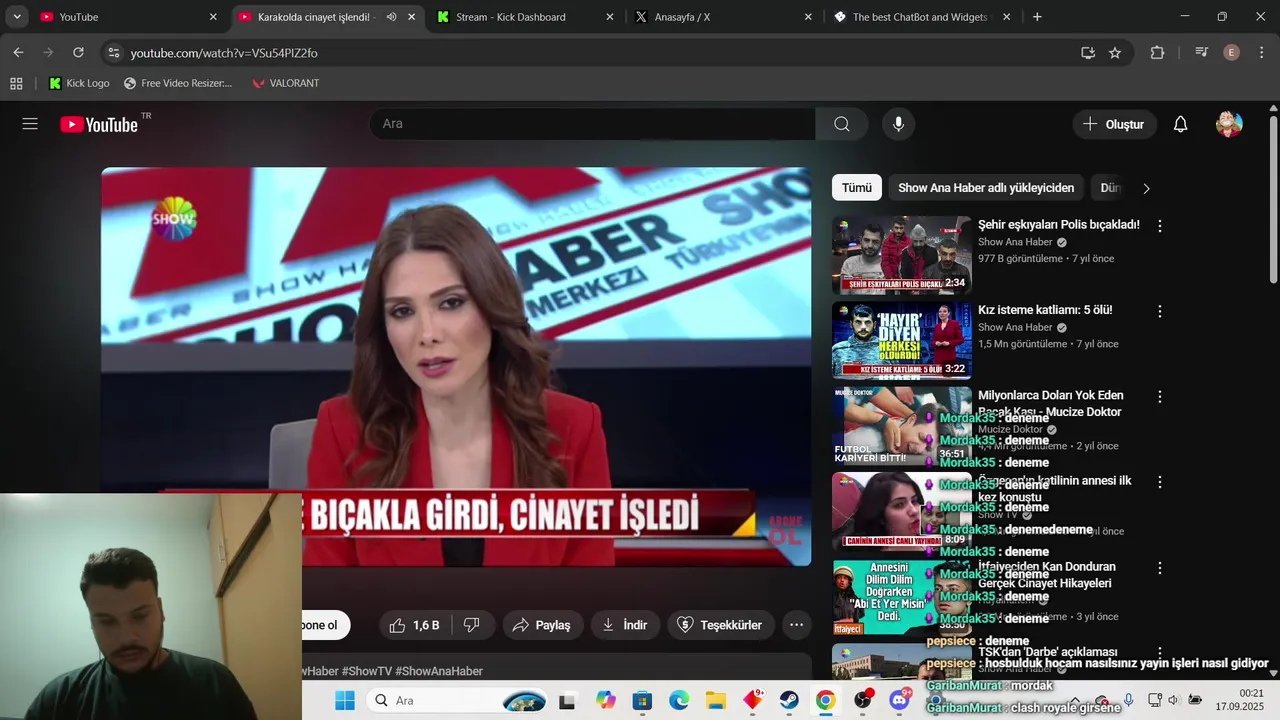Click the YouTube search input field
The width and height of the screenshot is (1280, 720).
pos(592,124)
